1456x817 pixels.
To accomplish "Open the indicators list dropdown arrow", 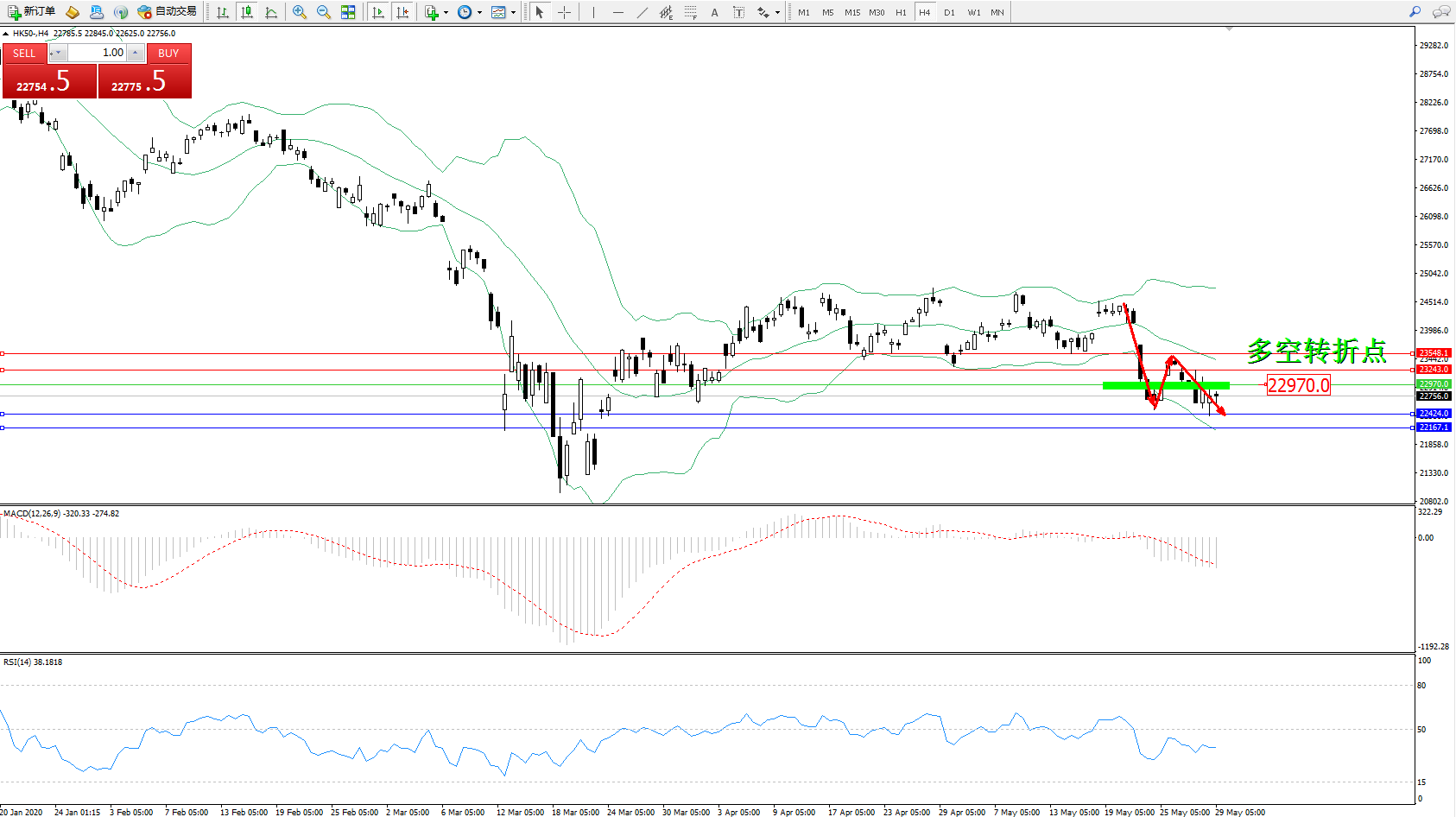I will 446,12.
